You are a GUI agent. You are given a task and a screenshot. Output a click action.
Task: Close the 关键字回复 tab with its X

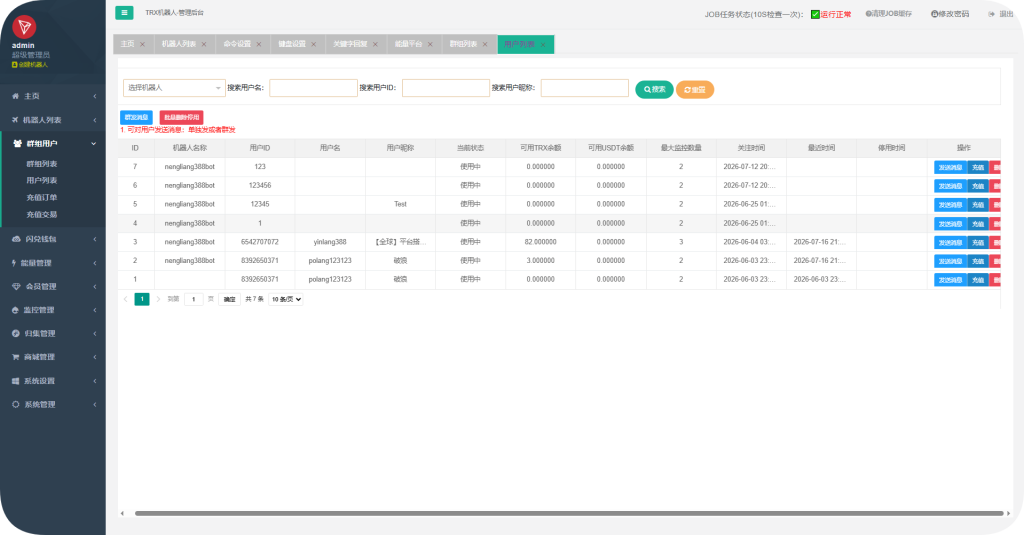click(376, 44)
